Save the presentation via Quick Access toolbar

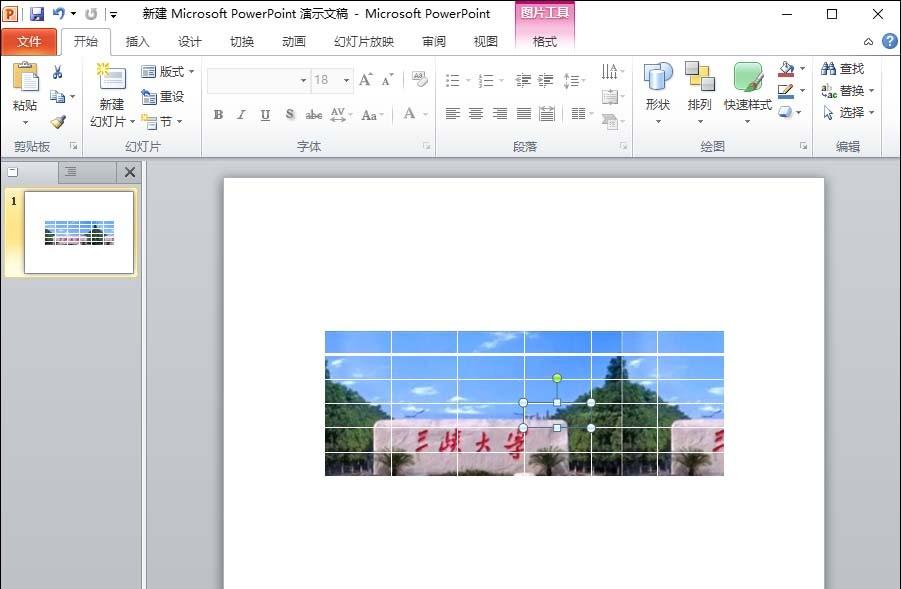pos(35,11)
